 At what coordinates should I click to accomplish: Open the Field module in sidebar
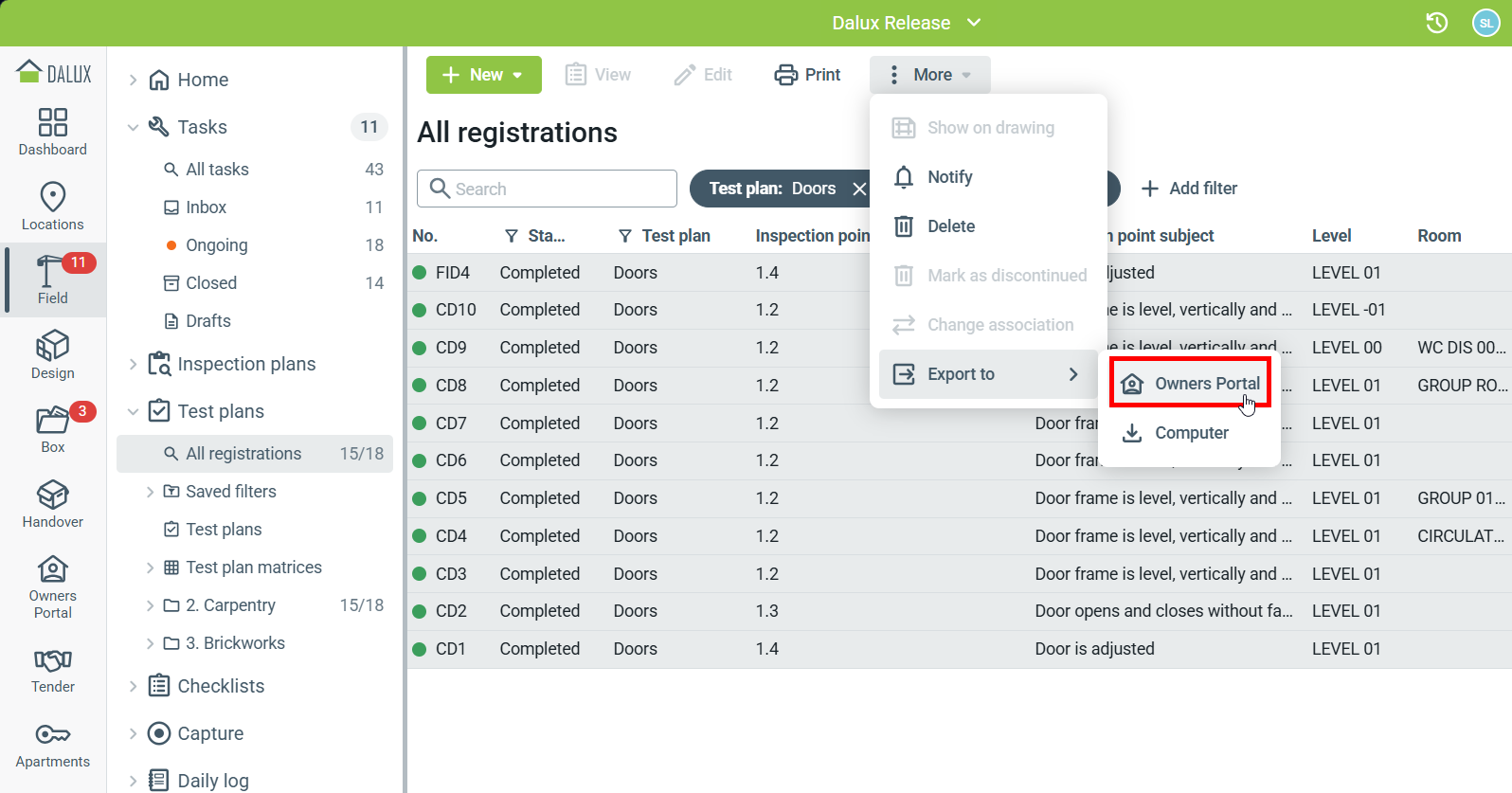point(53,279)
